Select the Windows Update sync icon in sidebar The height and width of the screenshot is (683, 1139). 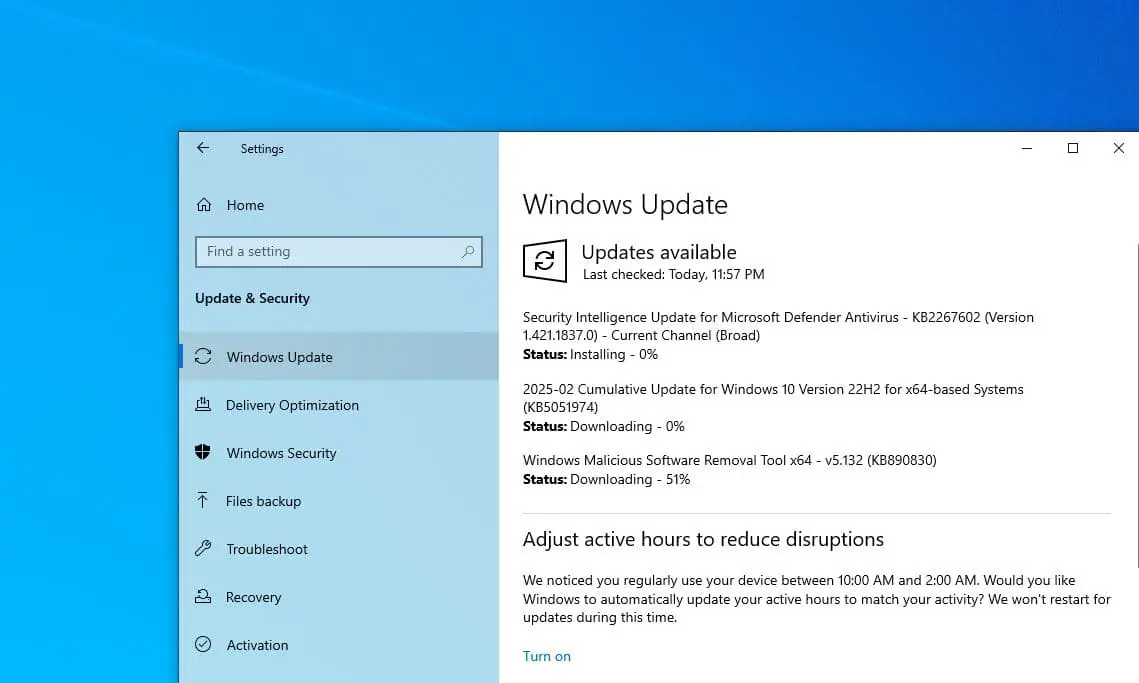(202, 356)
